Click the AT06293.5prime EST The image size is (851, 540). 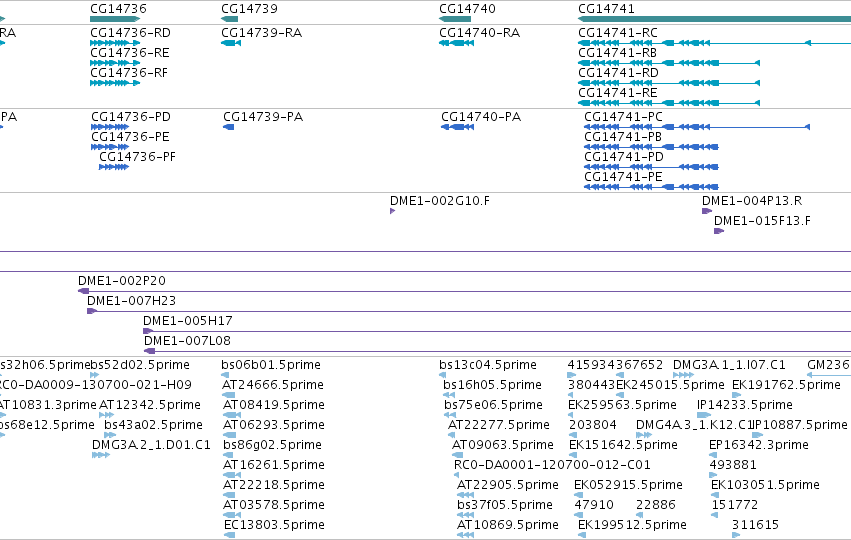point(230,435)
